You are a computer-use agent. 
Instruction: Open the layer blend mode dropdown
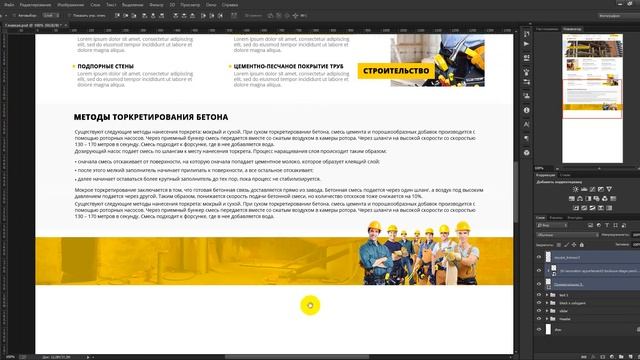click(x=567, y=235)
